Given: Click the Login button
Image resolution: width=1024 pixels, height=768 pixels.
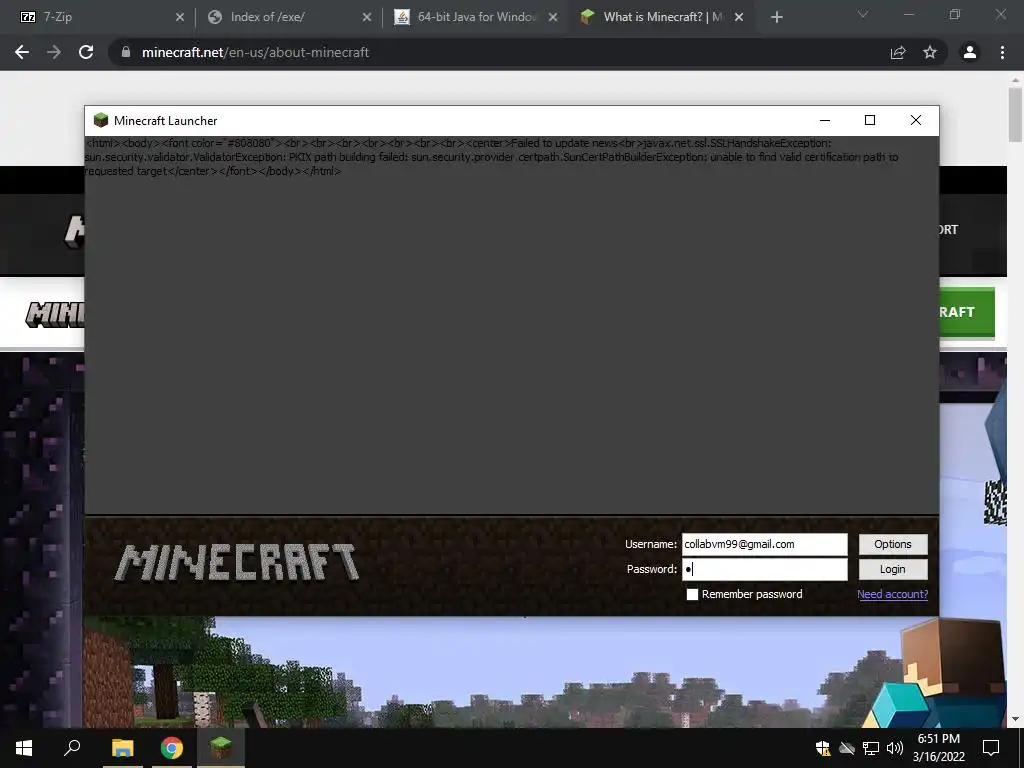Looking at the screenshot, I should [893, 569].
